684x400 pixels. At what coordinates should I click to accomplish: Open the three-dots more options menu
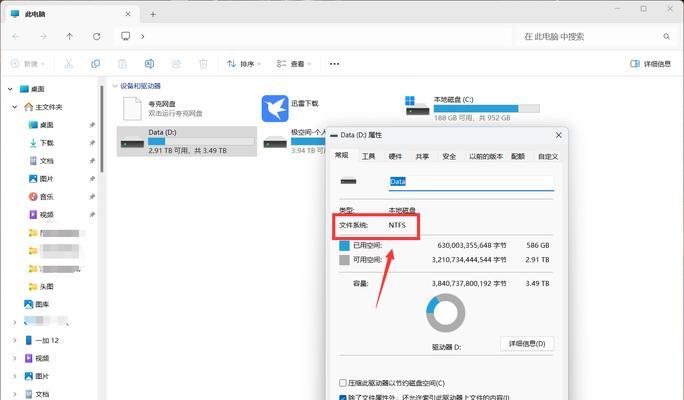[x=334, y=64]
